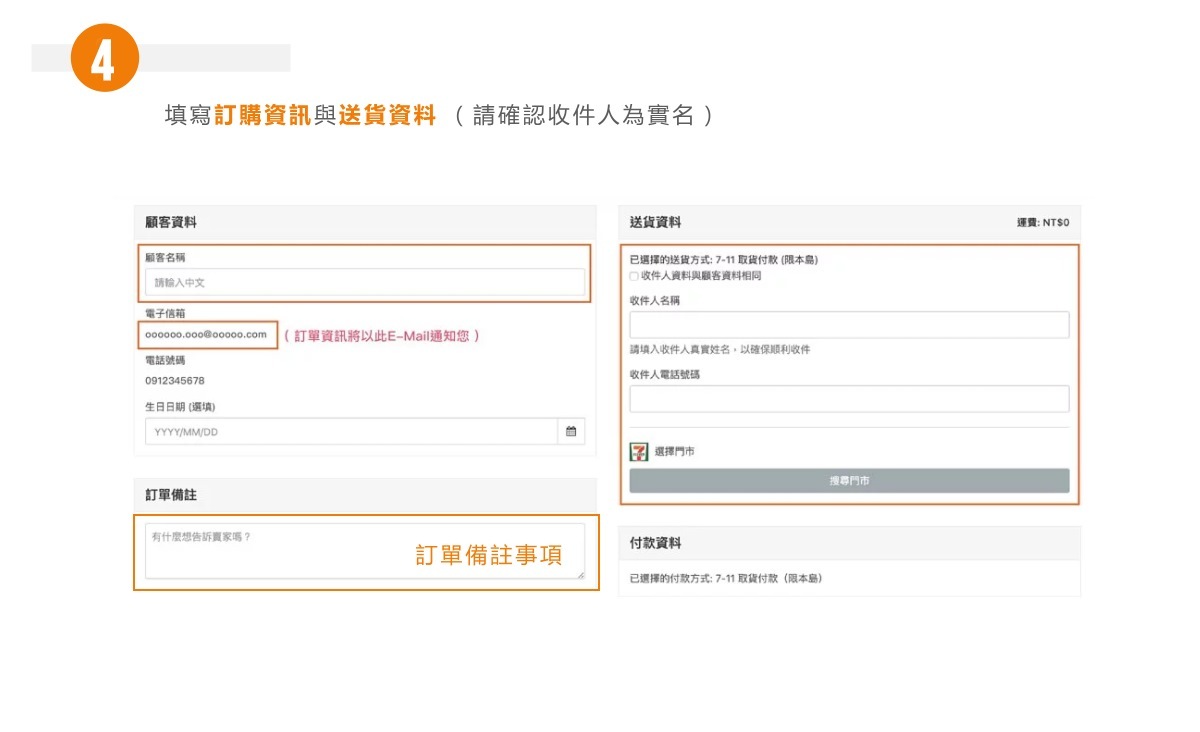Viewport: 1200px width, 732px height.
Task: Click the 搜尋門市 button
Action: pos(849,481)
